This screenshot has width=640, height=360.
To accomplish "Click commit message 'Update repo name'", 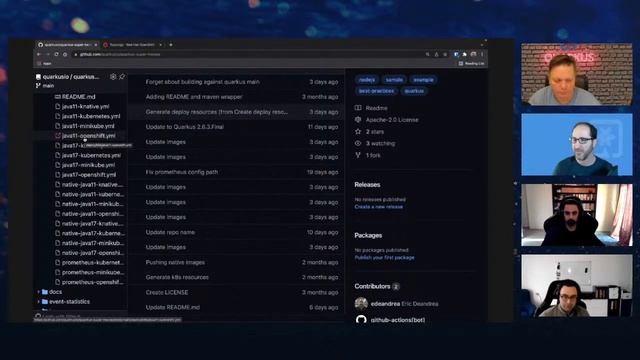I will tap(170, 232).
